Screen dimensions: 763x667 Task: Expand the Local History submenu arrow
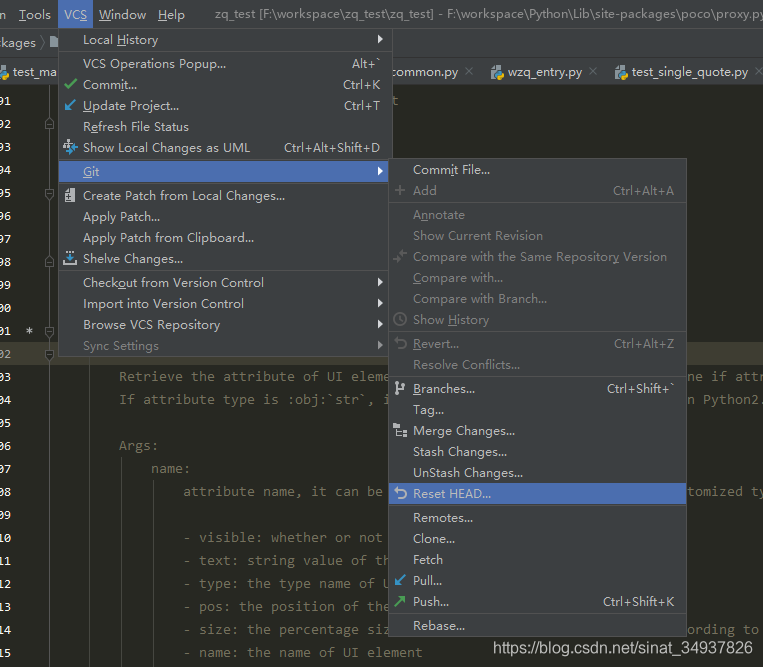pos(380,39)
